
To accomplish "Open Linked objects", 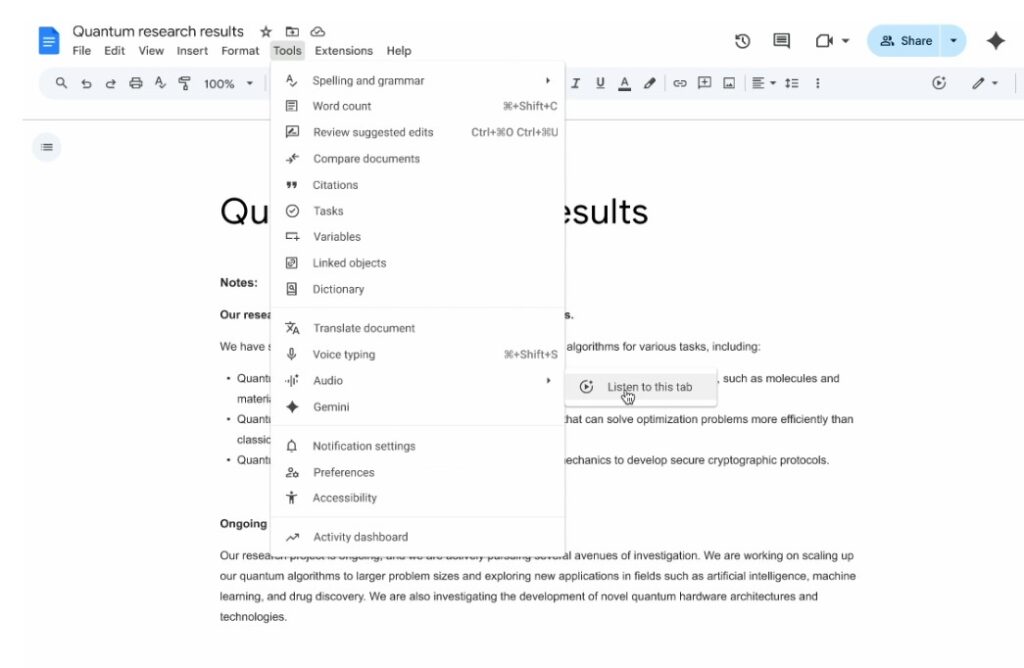I will [418, 262].
